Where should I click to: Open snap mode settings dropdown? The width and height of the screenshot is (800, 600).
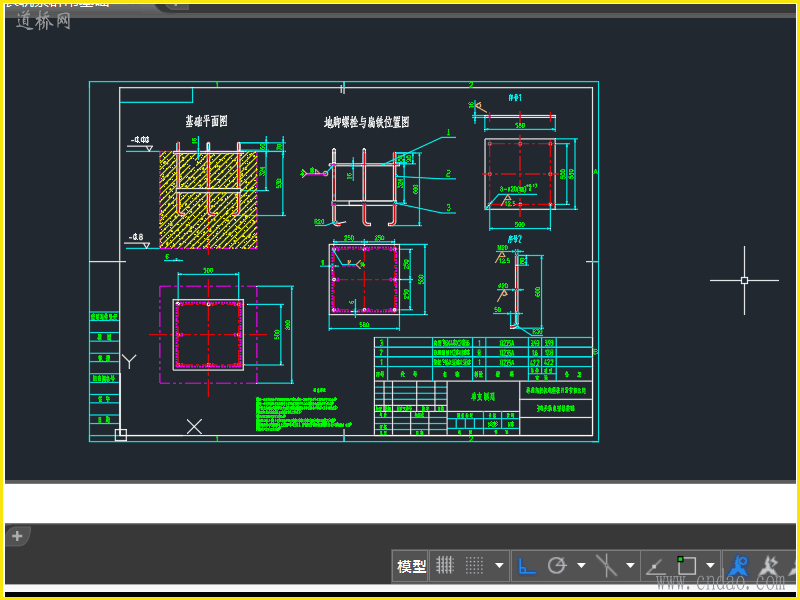499,565
